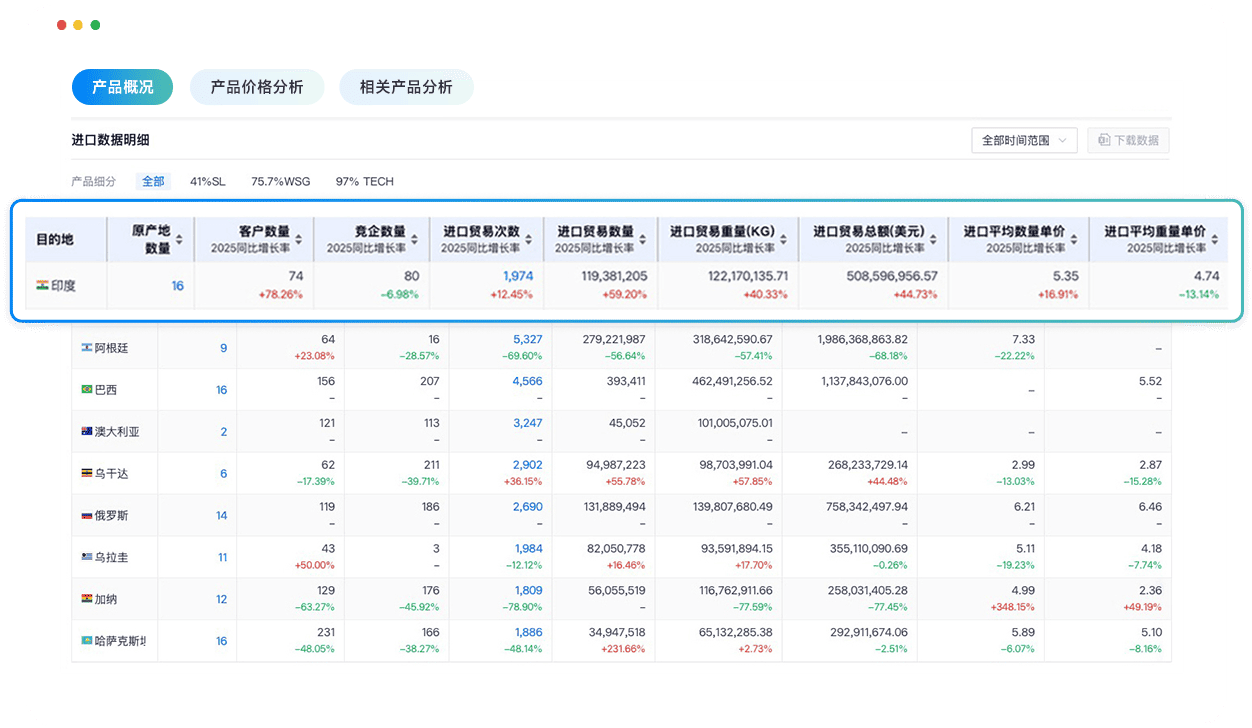Switch to the 产品价格分析 tab
Image resolution: width=1252 pixels, height=728 pixels.
tap(257, 87)
